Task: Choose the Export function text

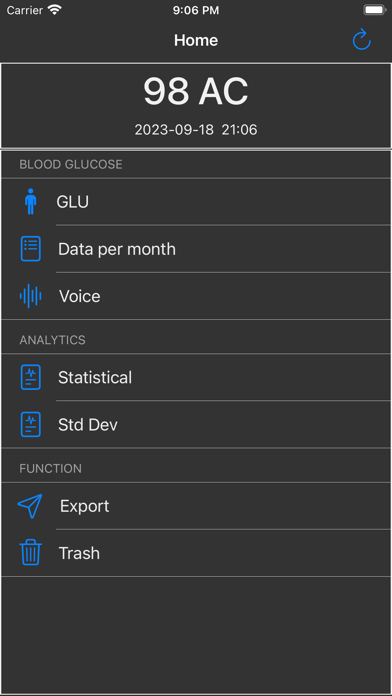Action: [84, 506]
